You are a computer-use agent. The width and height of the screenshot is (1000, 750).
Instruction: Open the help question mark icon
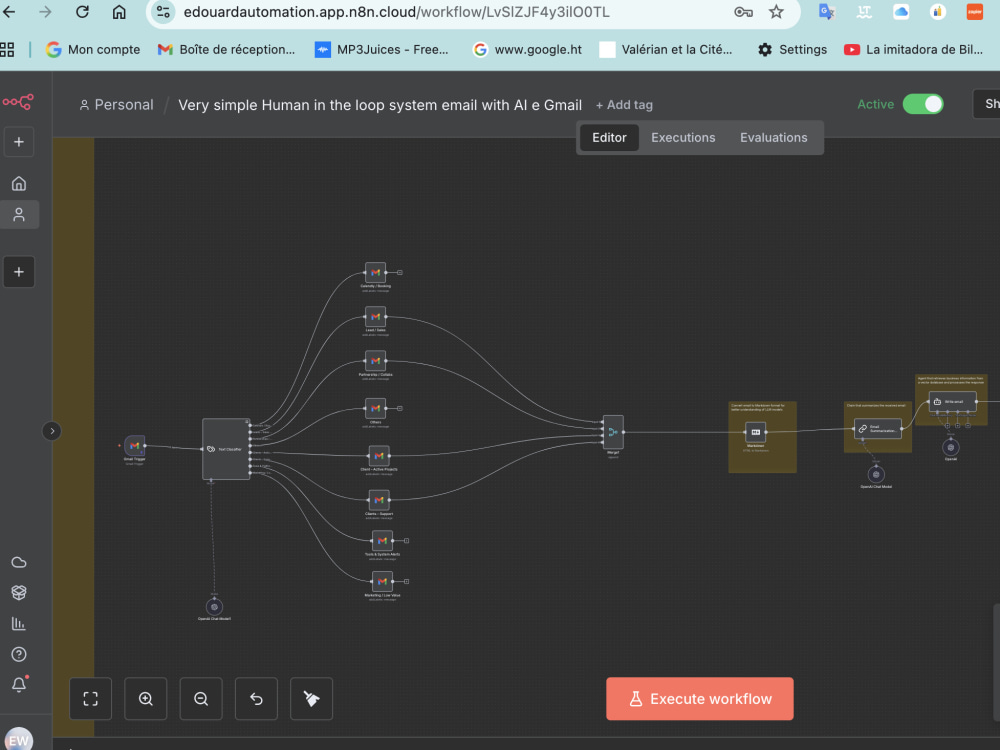pos(18,654)
